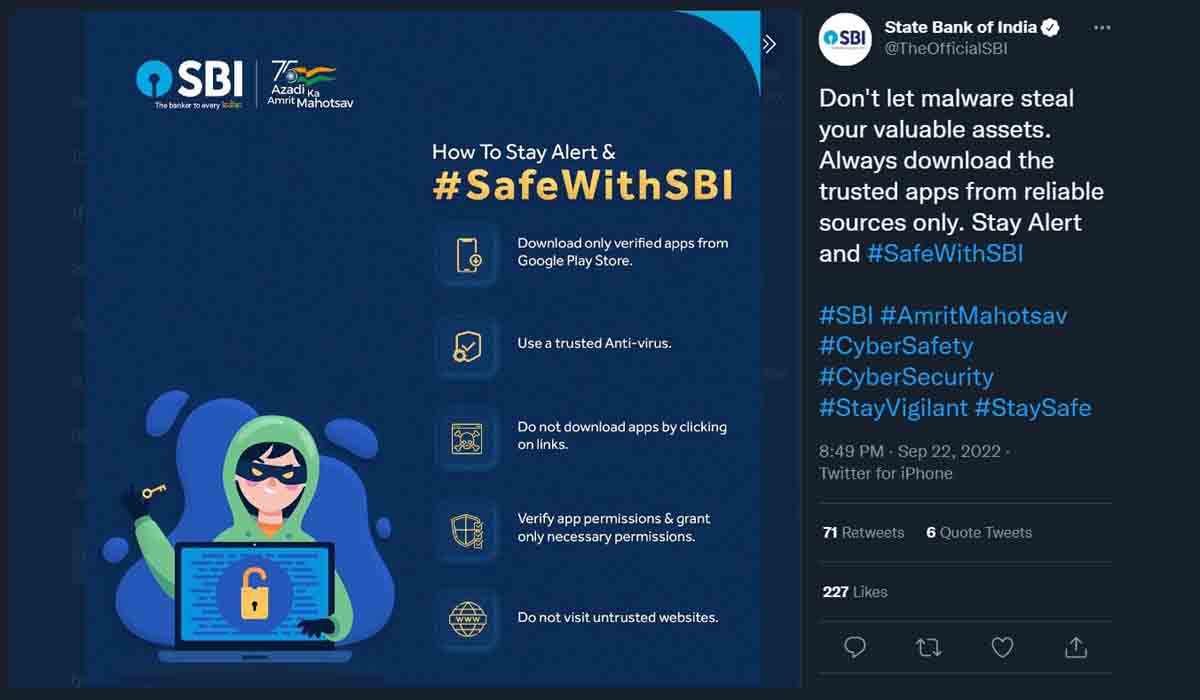The height and width of the screenshot is (700, 1200).
Task: Like the tweet with the heart icon
Action: click(1002, 648)
